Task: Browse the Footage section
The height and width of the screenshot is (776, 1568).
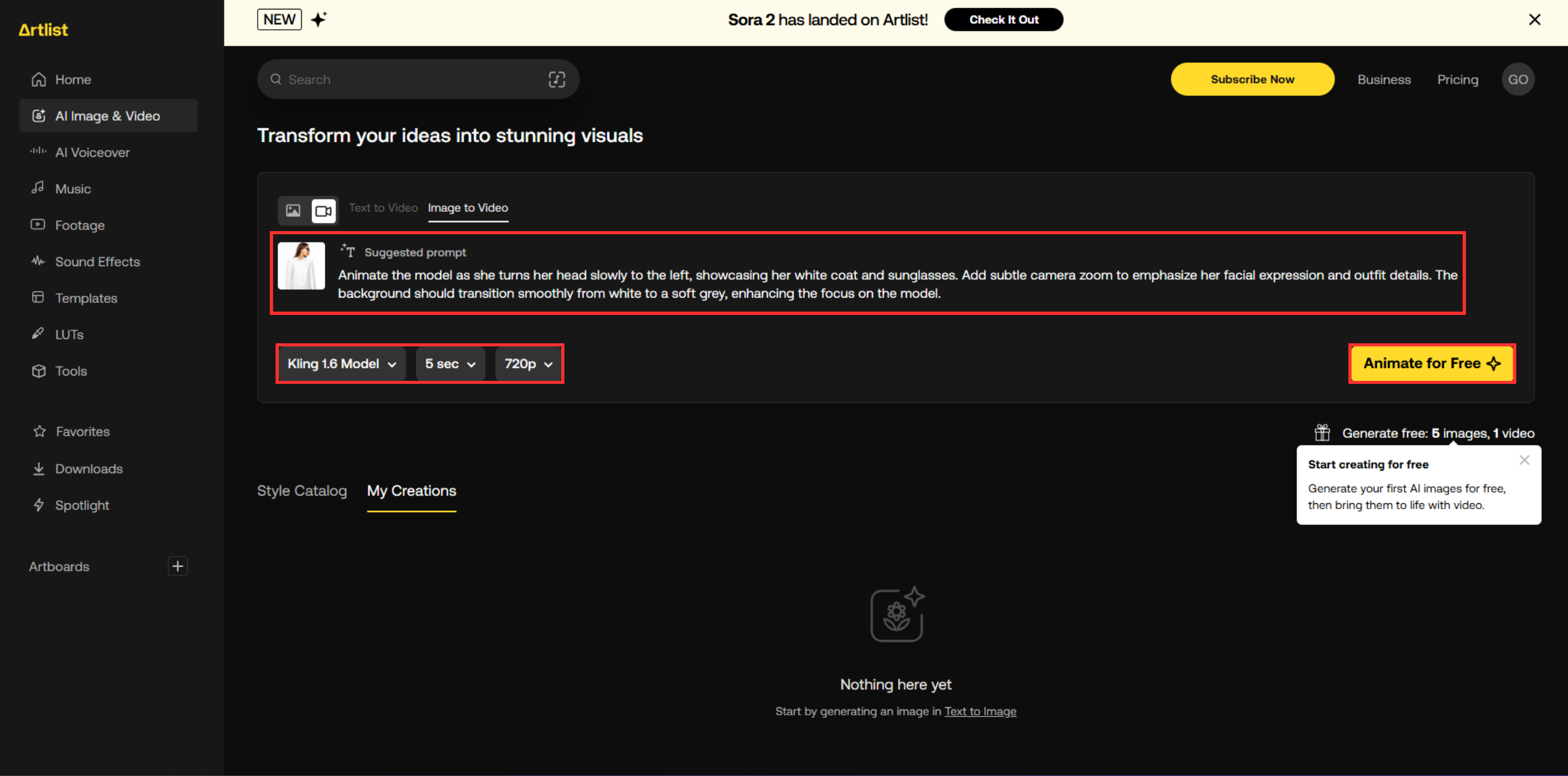Action: click(x=79, y=225)
